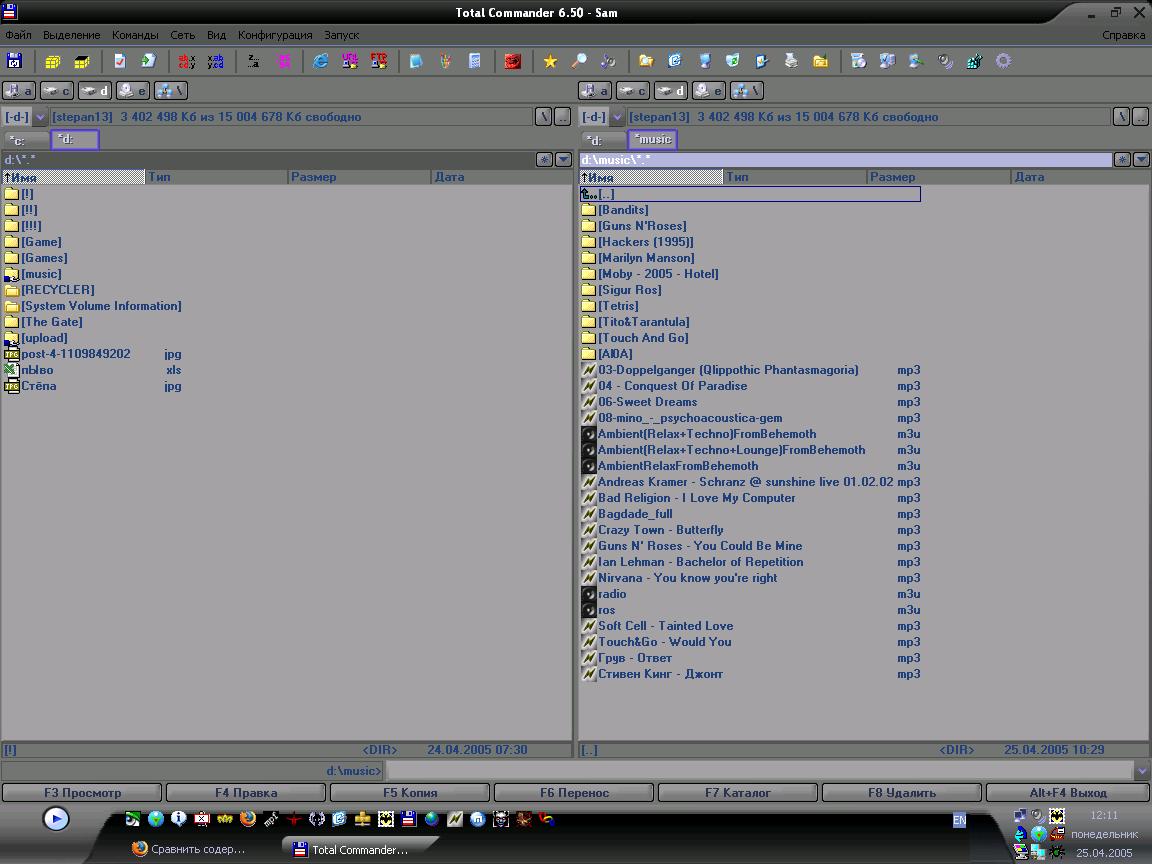Click the F7 Каталог button
1152x864 pixels.
click(x=738, y=793)
